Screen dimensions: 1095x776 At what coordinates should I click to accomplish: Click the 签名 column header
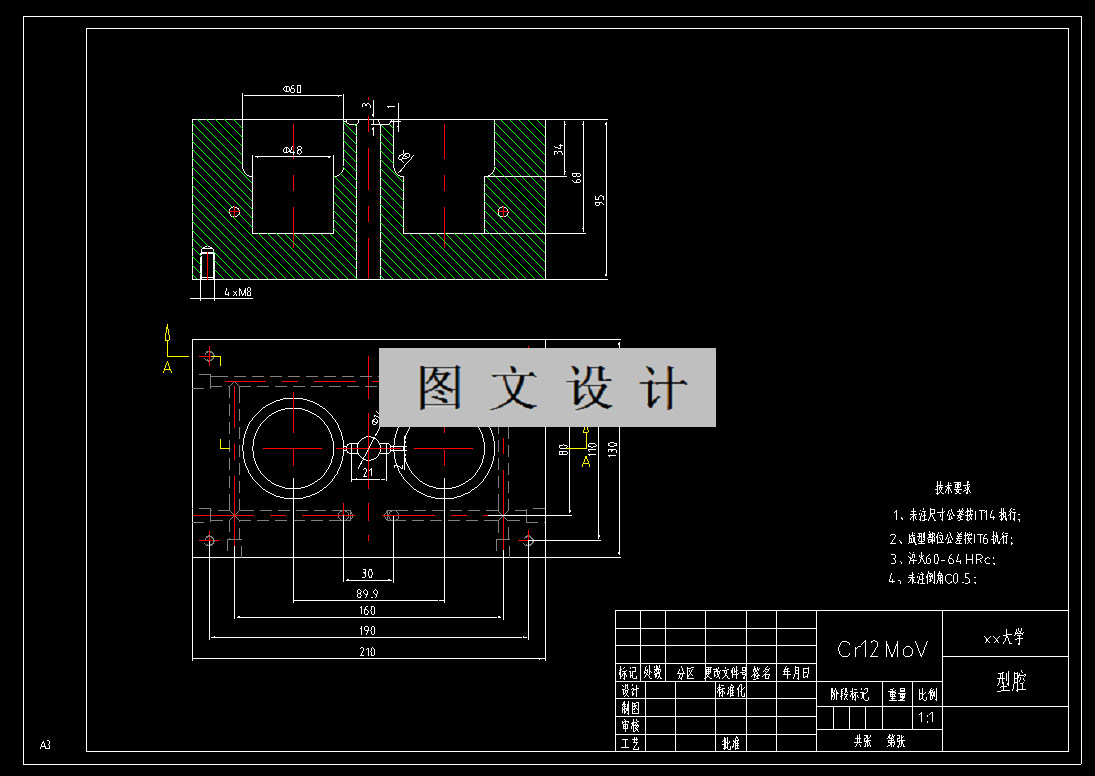[x=762, y=673]
